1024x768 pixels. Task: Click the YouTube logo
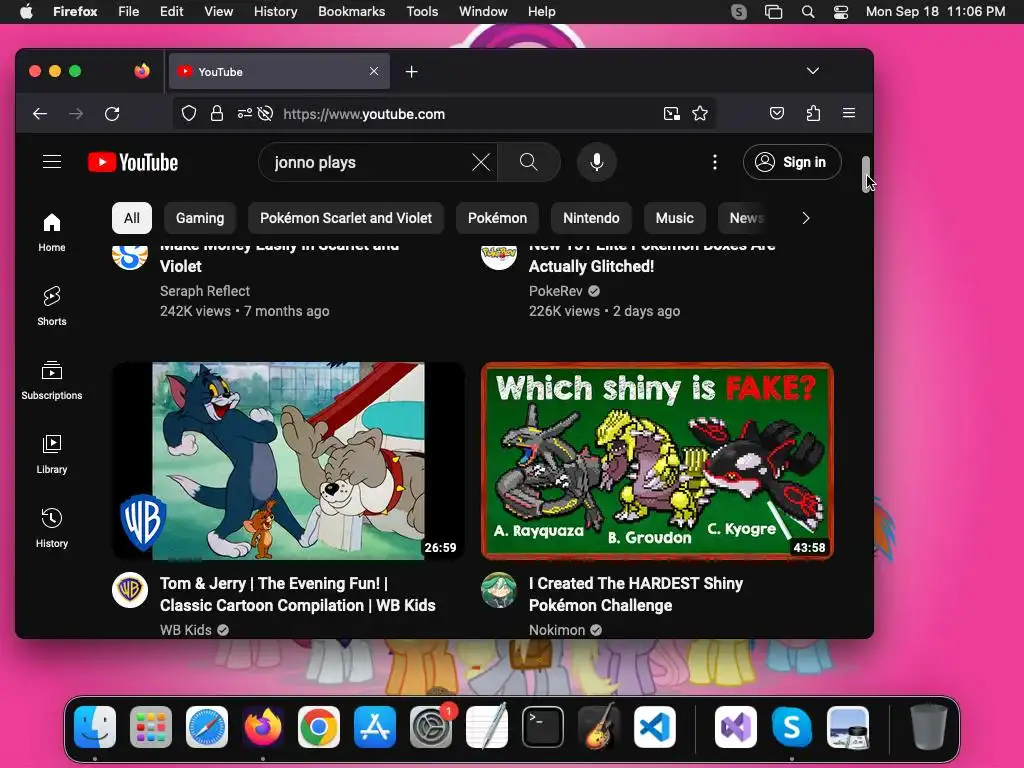pyautogui.click(x=133, y=162)
